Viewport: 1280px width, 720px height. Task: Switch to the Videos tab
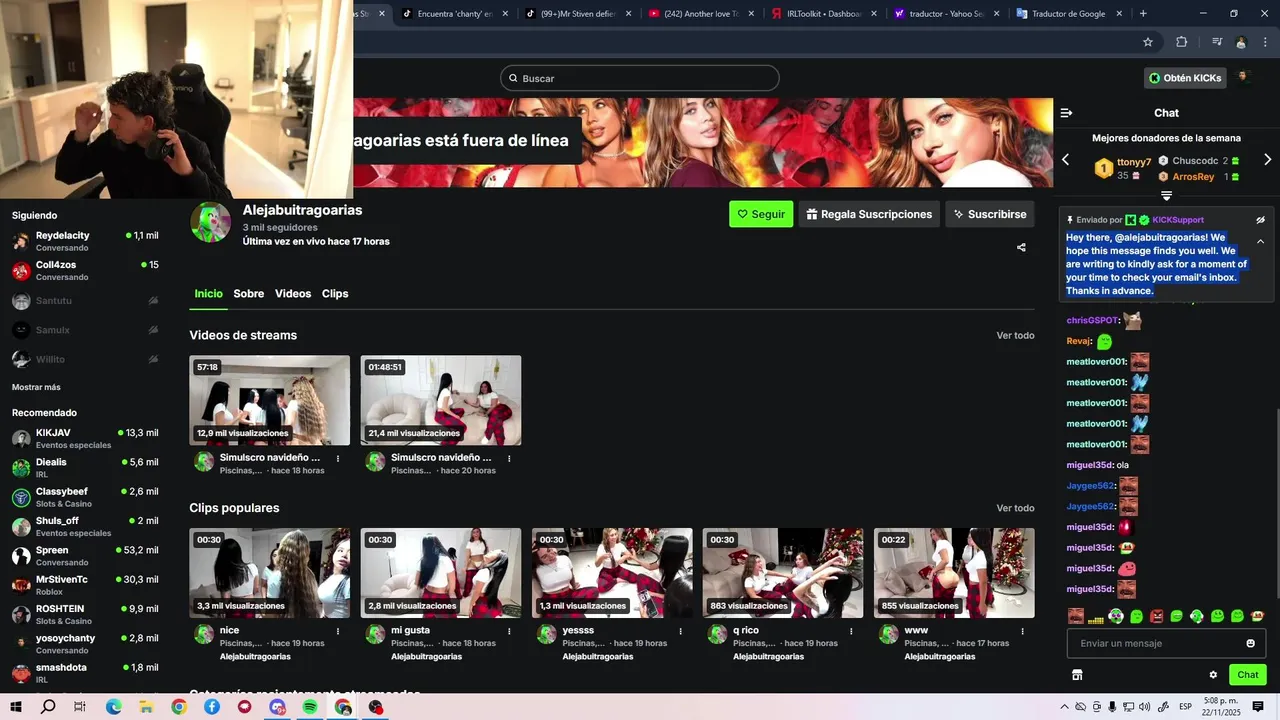point(293,294)
